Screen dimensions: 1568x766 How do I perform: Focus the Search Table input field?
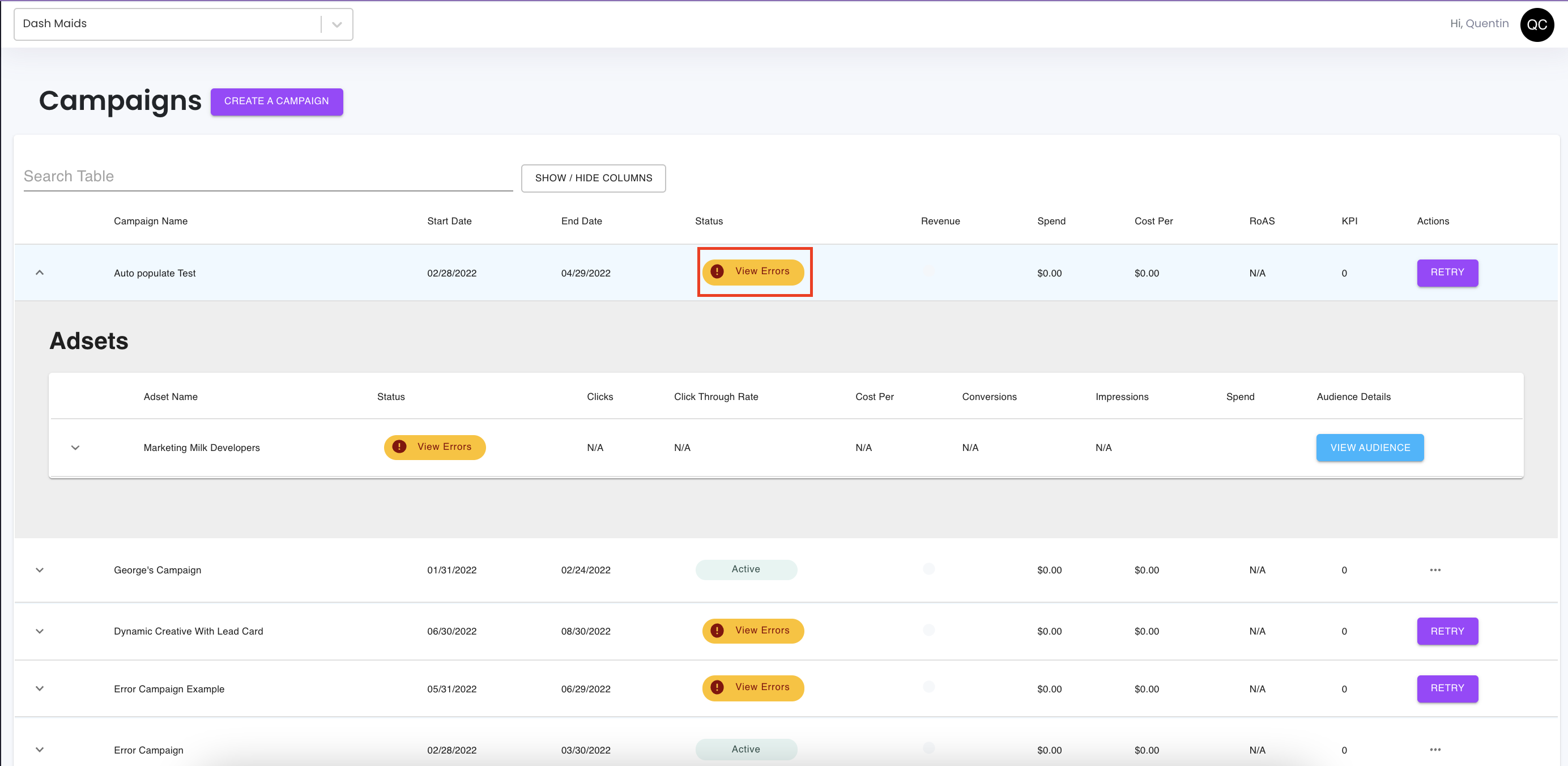268,177
